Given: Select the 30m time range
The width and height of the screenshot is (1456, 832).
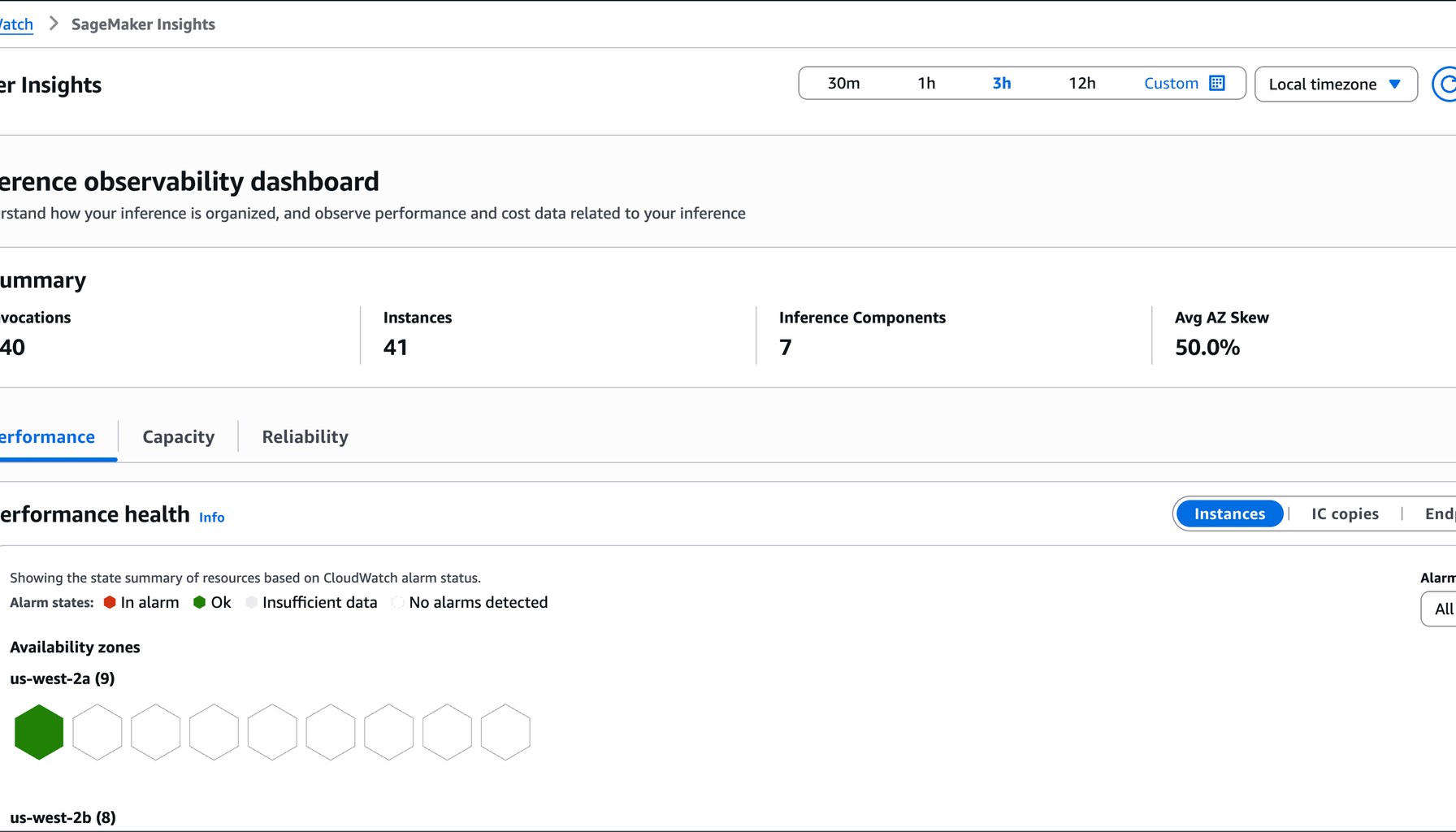Looking at the screenshot, I should [x=843, y=83].
